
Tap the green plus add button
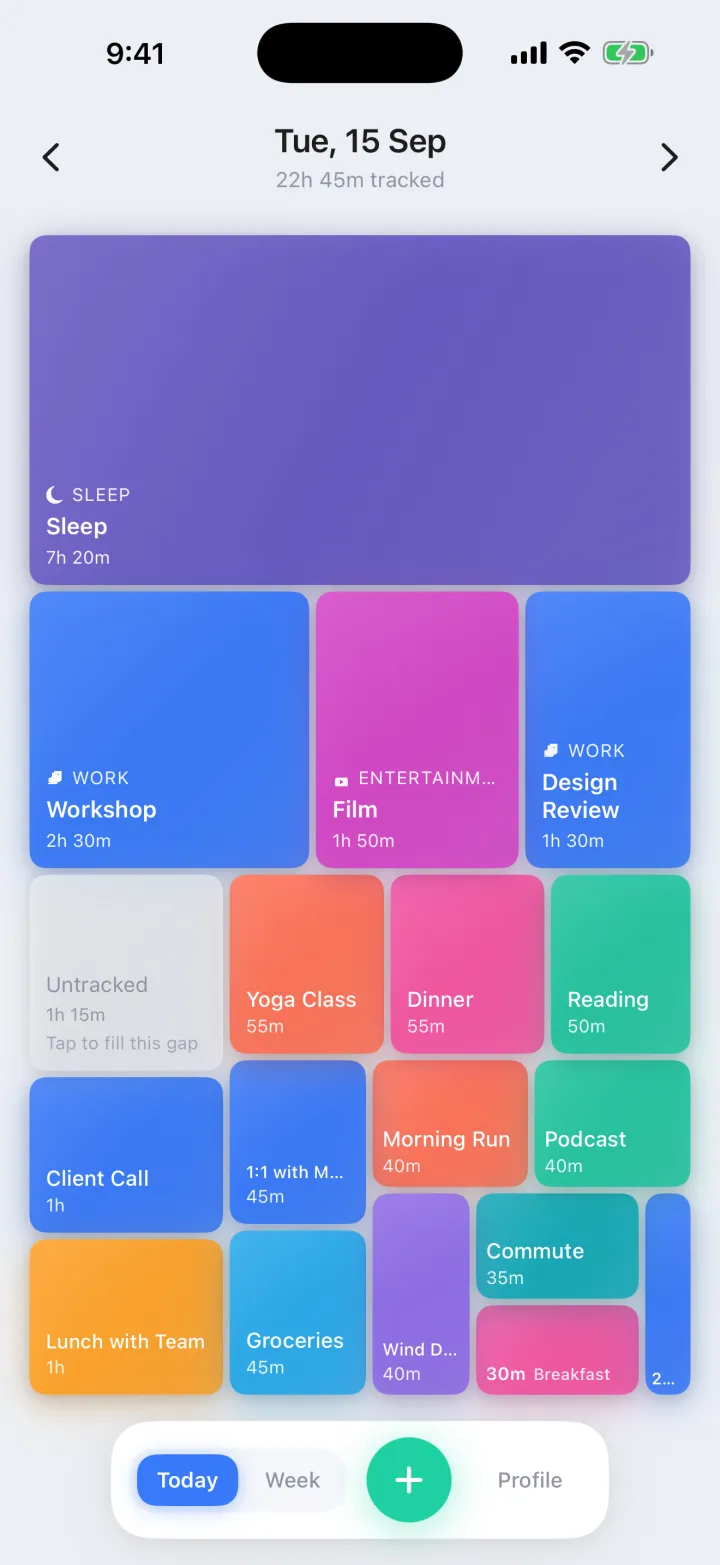(409, 1480)
